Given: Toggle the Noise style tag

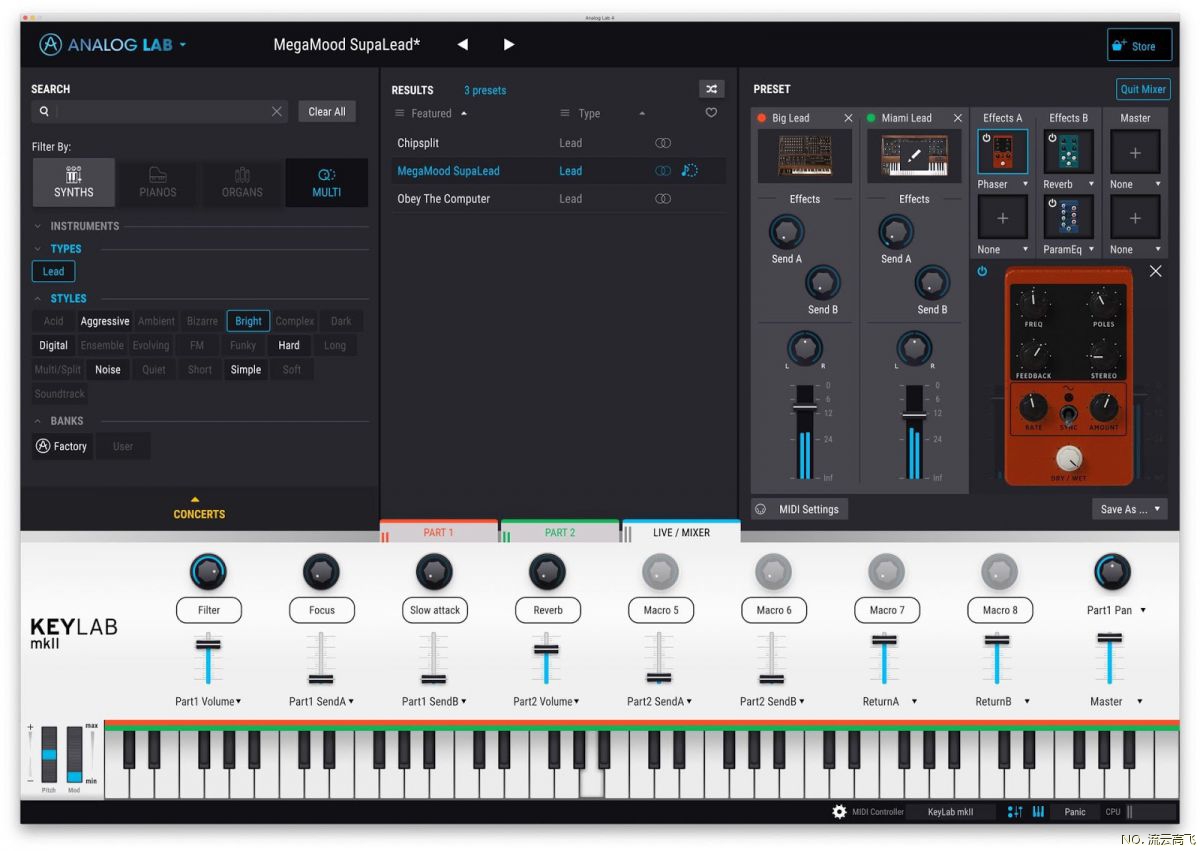Looking at the screenshot, I should [108, 369].
